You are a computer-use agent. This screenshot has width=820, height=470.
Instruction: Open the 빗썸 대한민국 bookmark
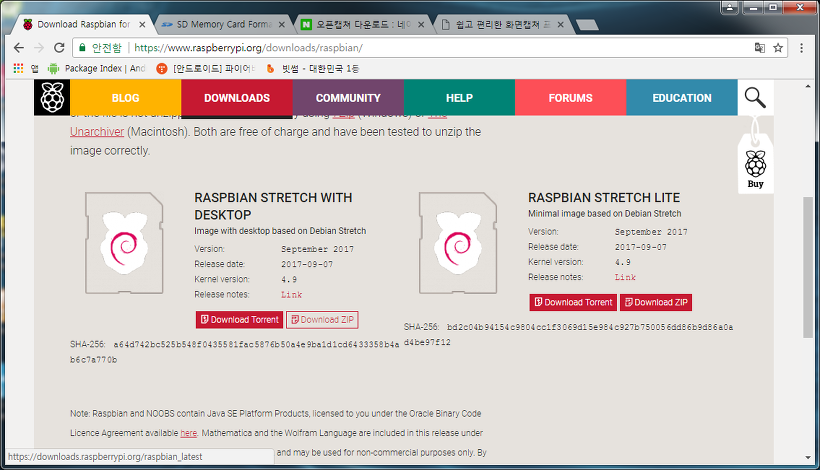pos(312,68)
